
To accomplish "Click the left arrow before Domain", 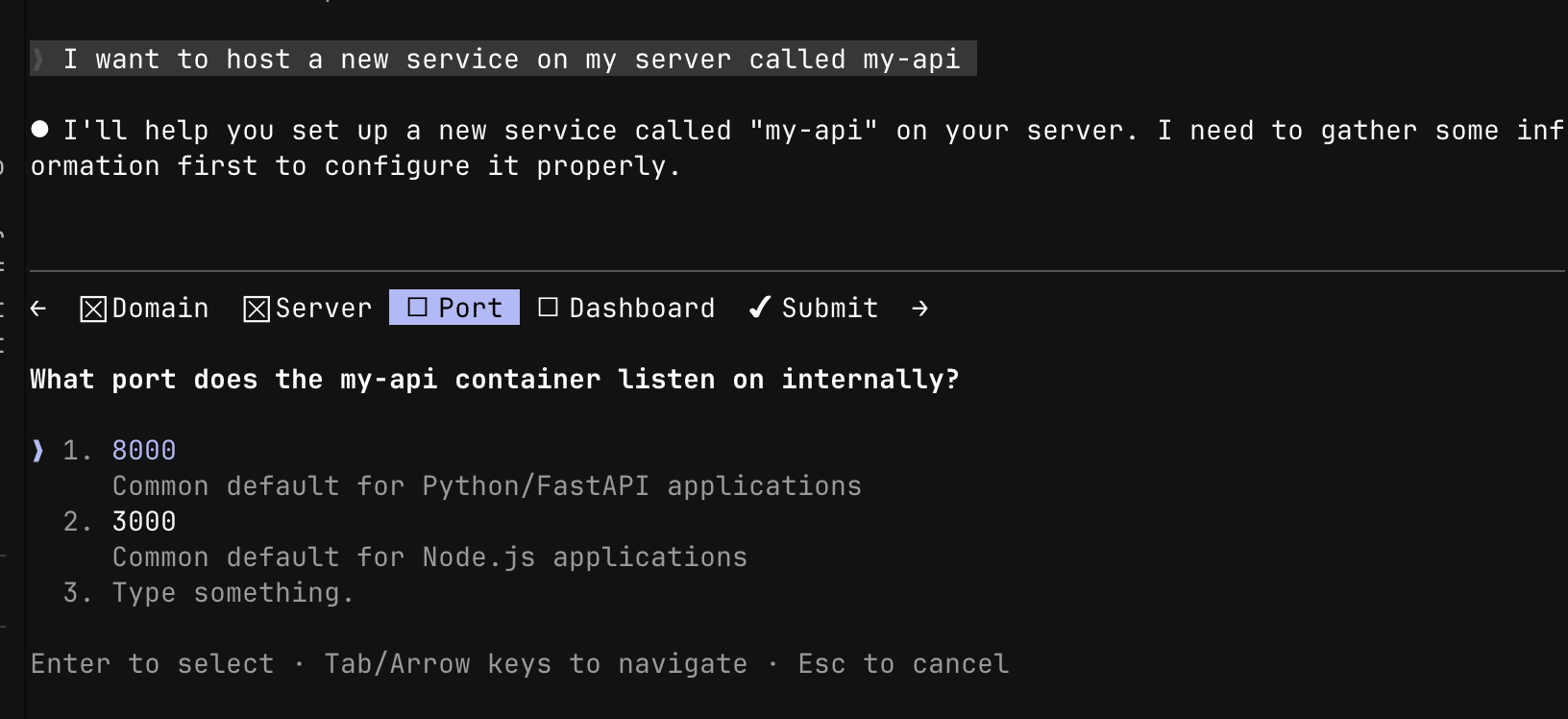I will [38, 309].
